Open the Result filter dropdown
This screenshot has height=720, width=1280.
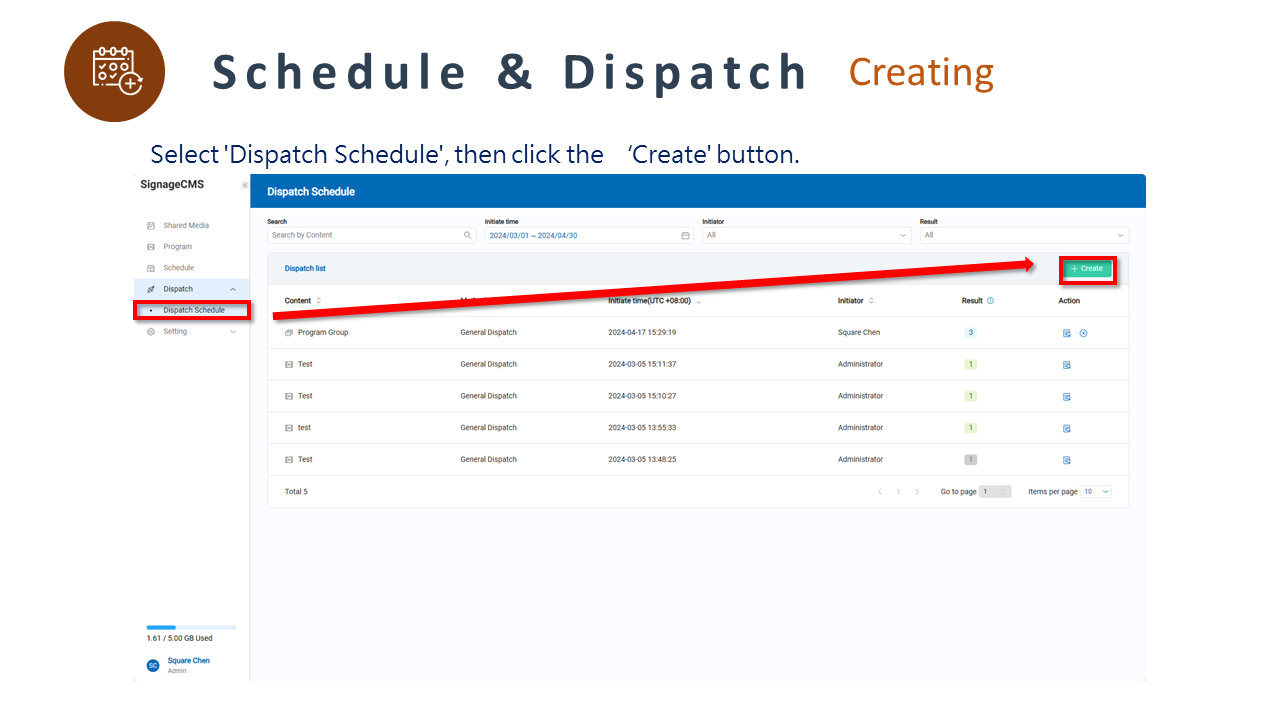click(x=1023, y=236)
